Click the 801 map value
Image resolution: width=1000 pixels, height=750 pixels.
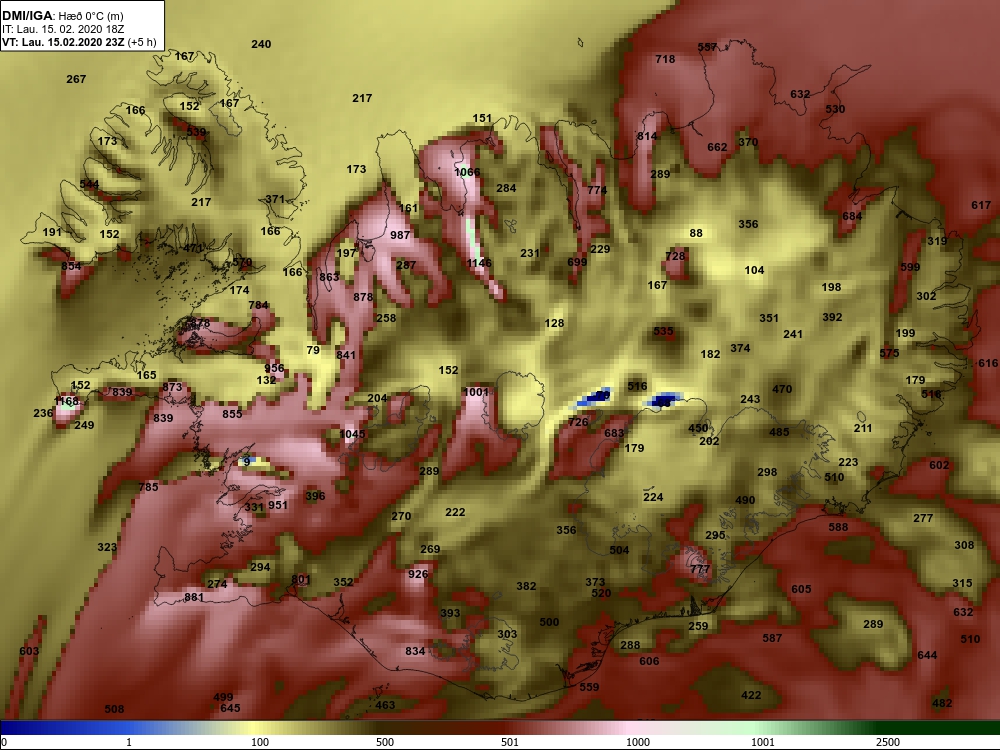tap(300, 580)
